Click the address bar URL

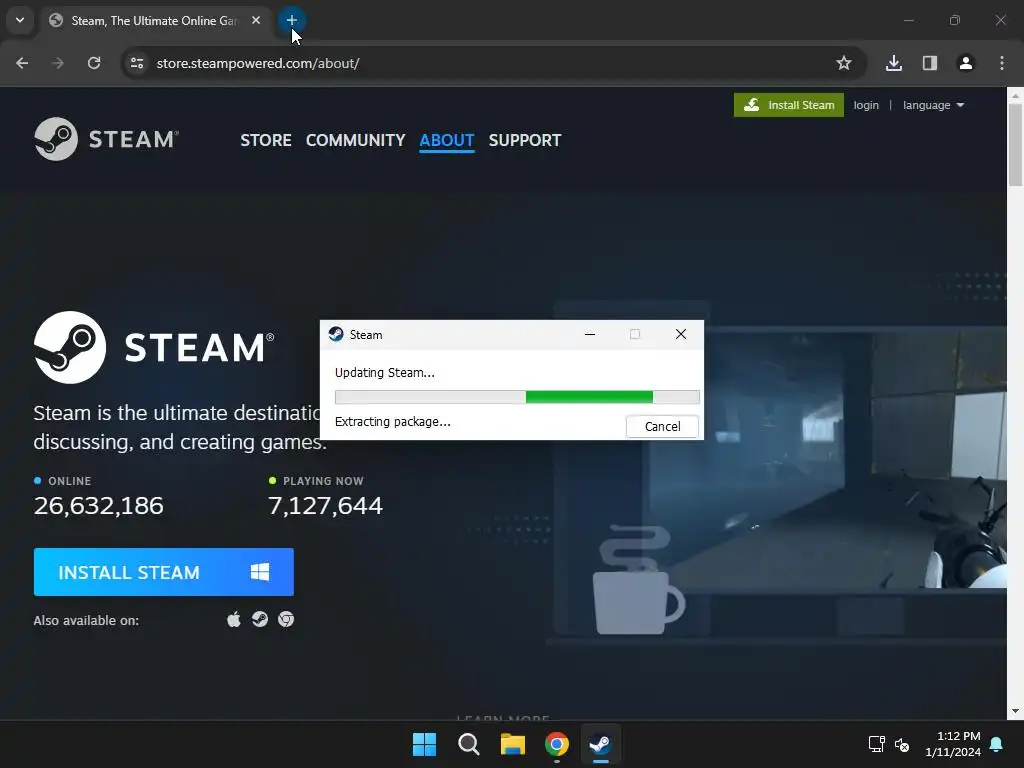pos(258,63)
